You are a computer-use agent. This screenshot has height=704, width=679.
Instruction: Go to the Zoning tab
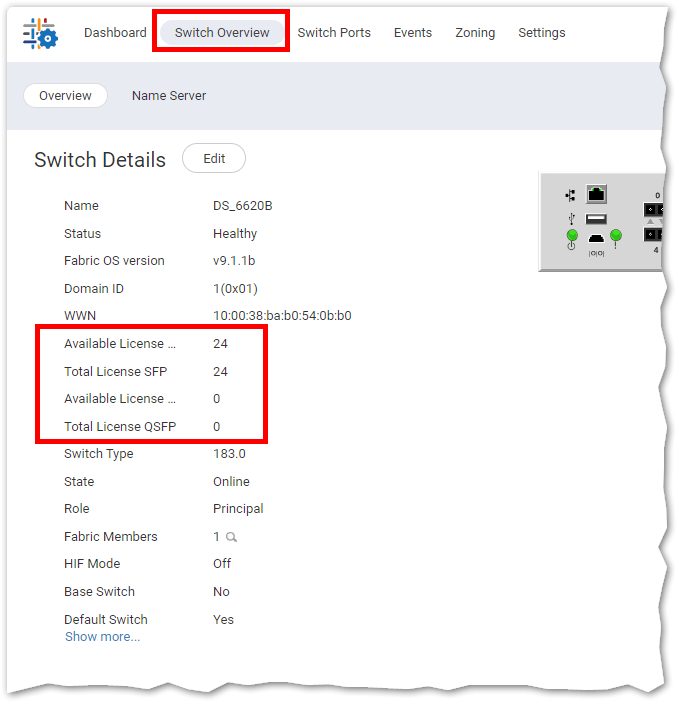475,33
